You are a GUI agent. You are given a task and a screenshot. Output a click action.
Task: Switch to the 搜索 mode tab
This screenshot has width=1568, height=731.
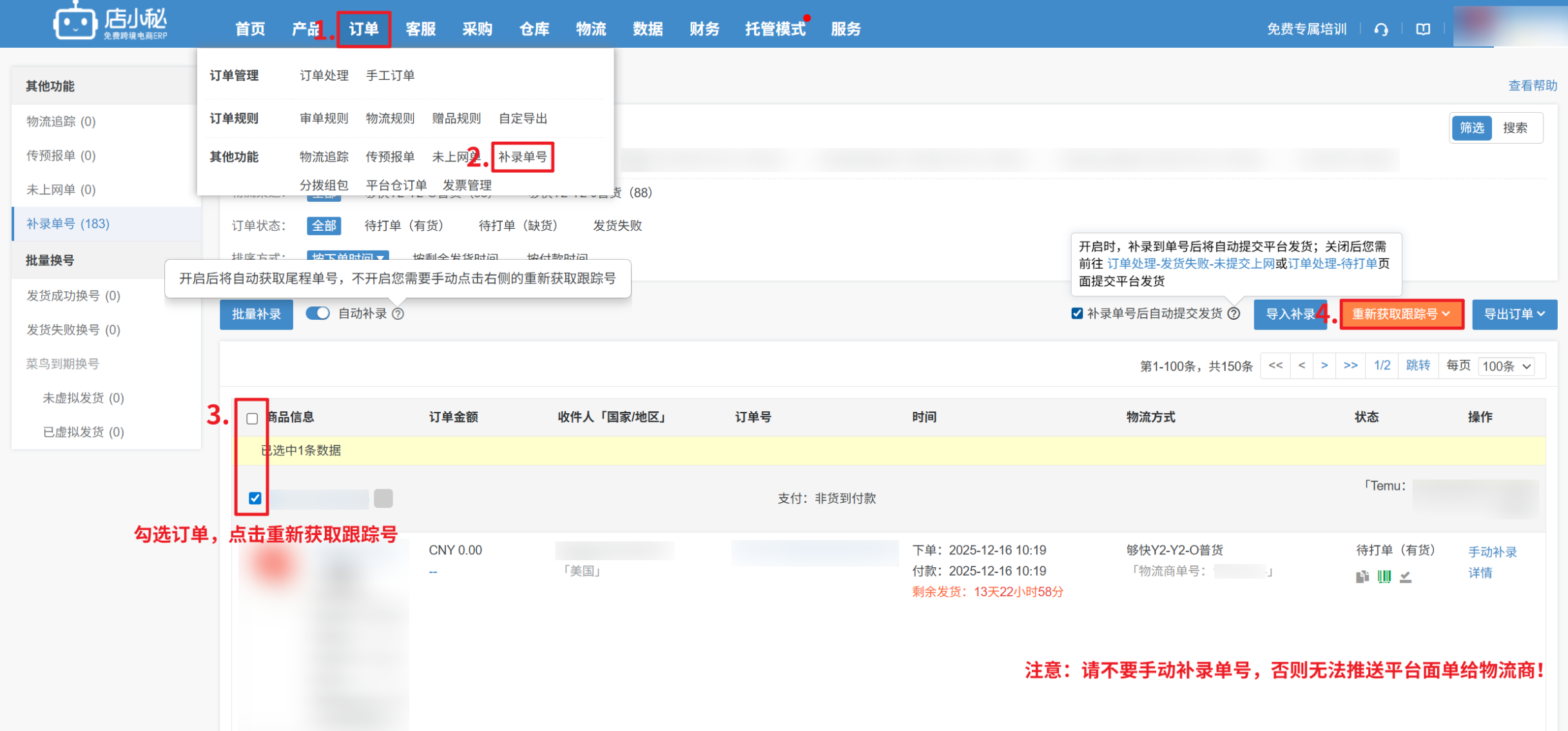[1515, 128]
